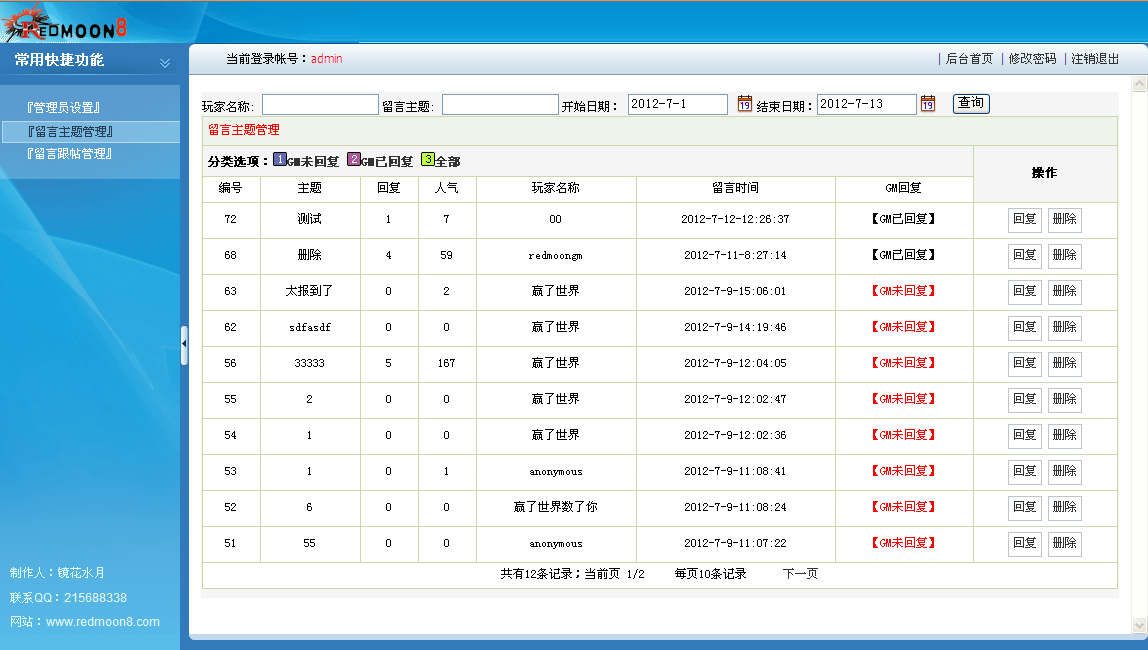The width and height of the screenshot is (1148, 650).
Task: Click 删除 for message 68
Action: click(1065, 255)
